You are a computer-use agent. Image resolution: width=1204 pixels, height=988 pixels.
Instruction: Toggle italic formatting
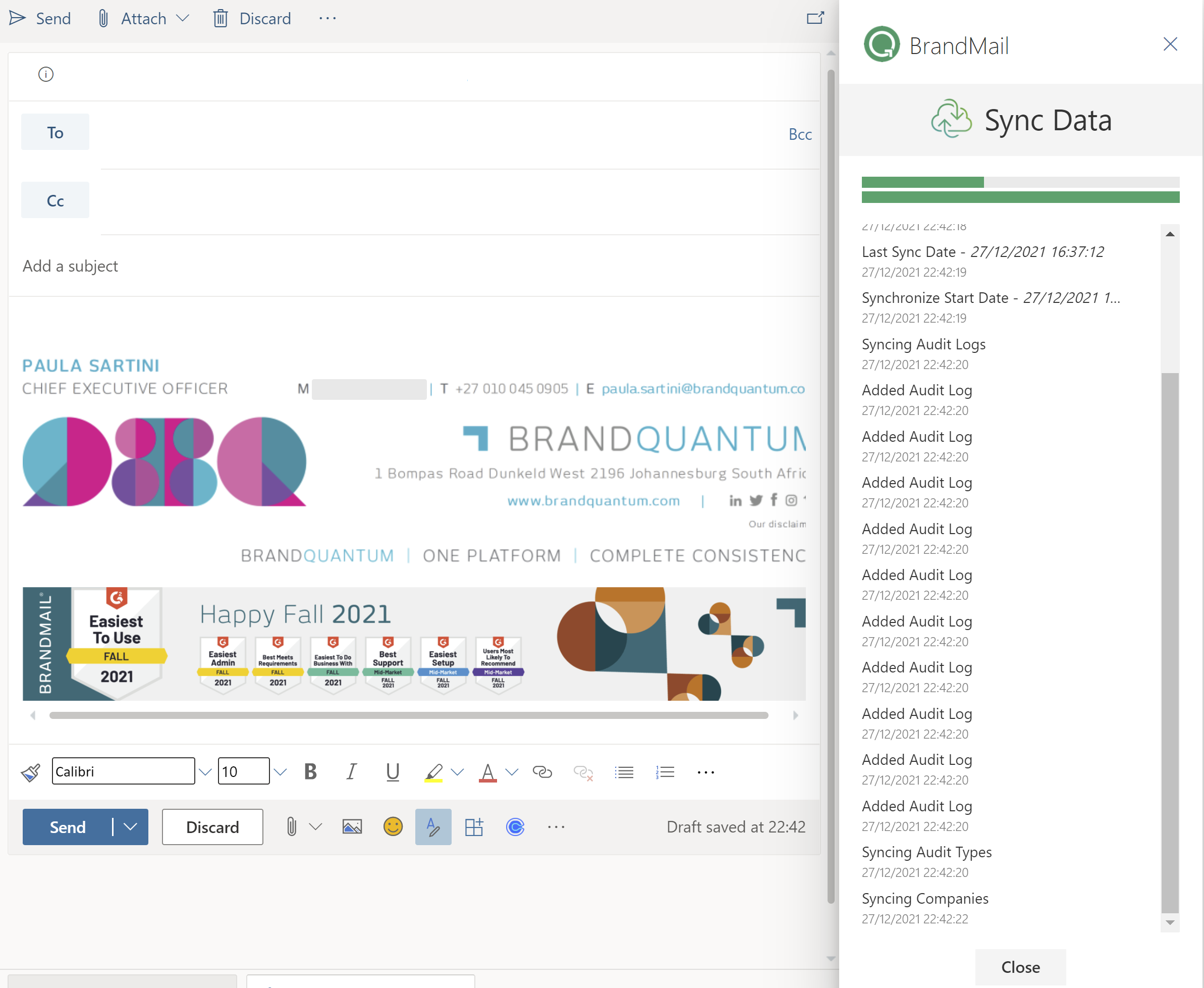coord(352,772)
